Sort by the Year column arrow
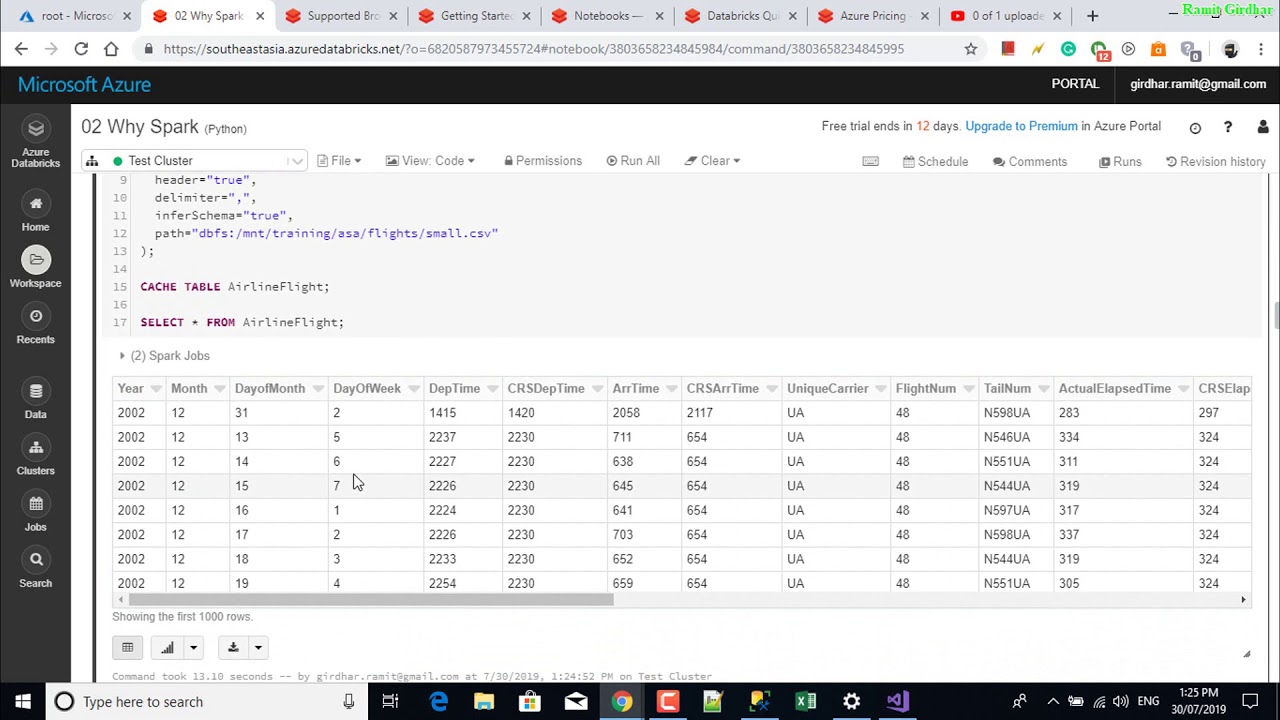 tap(155, 389)
